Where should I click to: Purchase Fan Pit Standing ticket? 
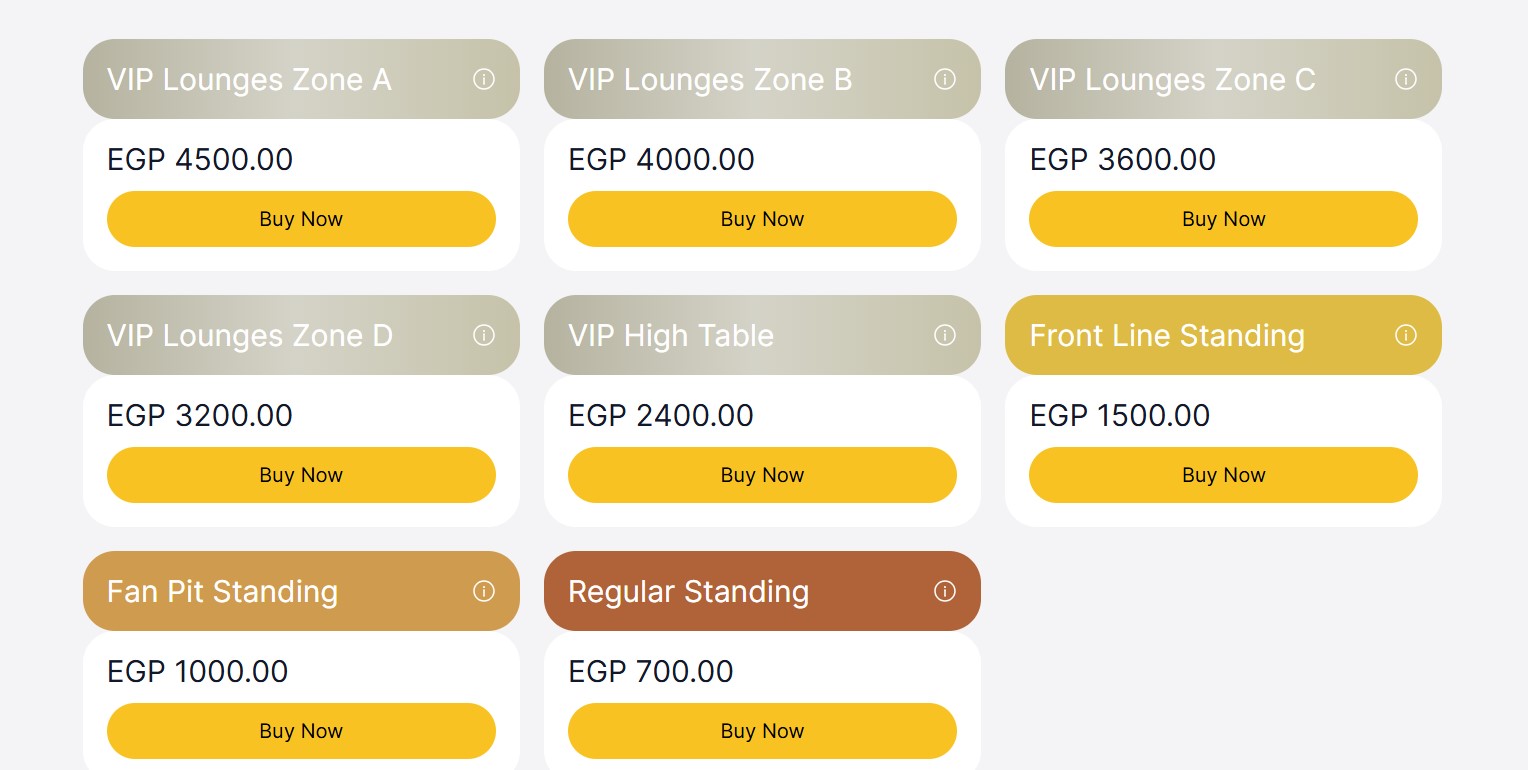(x=301, y=731)
